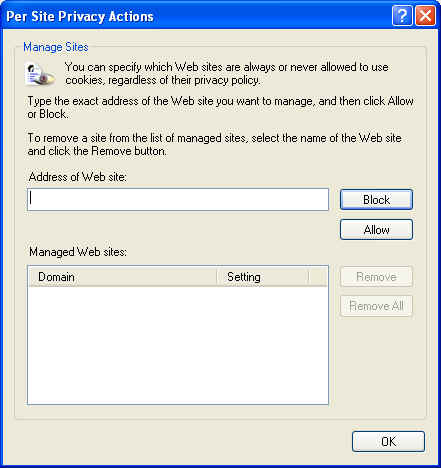Sort list by Setting column header
The height and width of the screenshot is (468, 441).
coord(263,277)
